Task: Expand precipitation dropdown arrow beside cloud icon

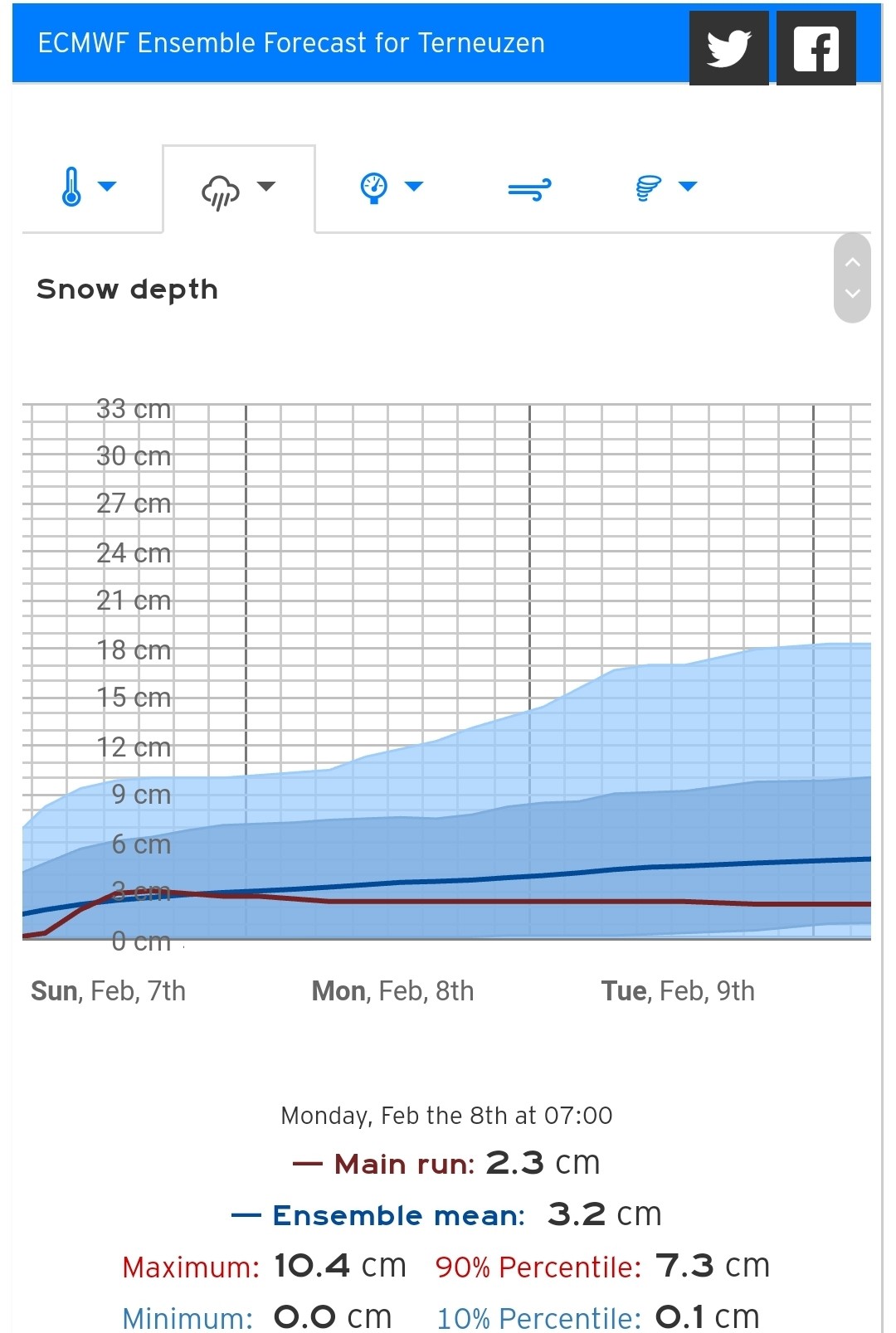Action: pyautogui.click(x=265, y=186)
